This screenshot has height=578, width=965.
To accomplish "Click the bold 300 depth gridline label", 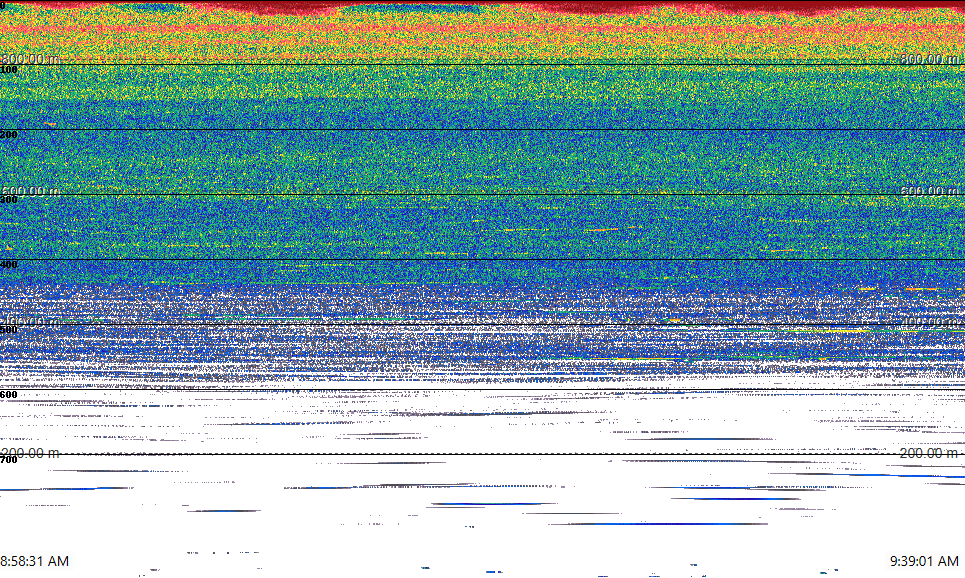I will point(9,199).
